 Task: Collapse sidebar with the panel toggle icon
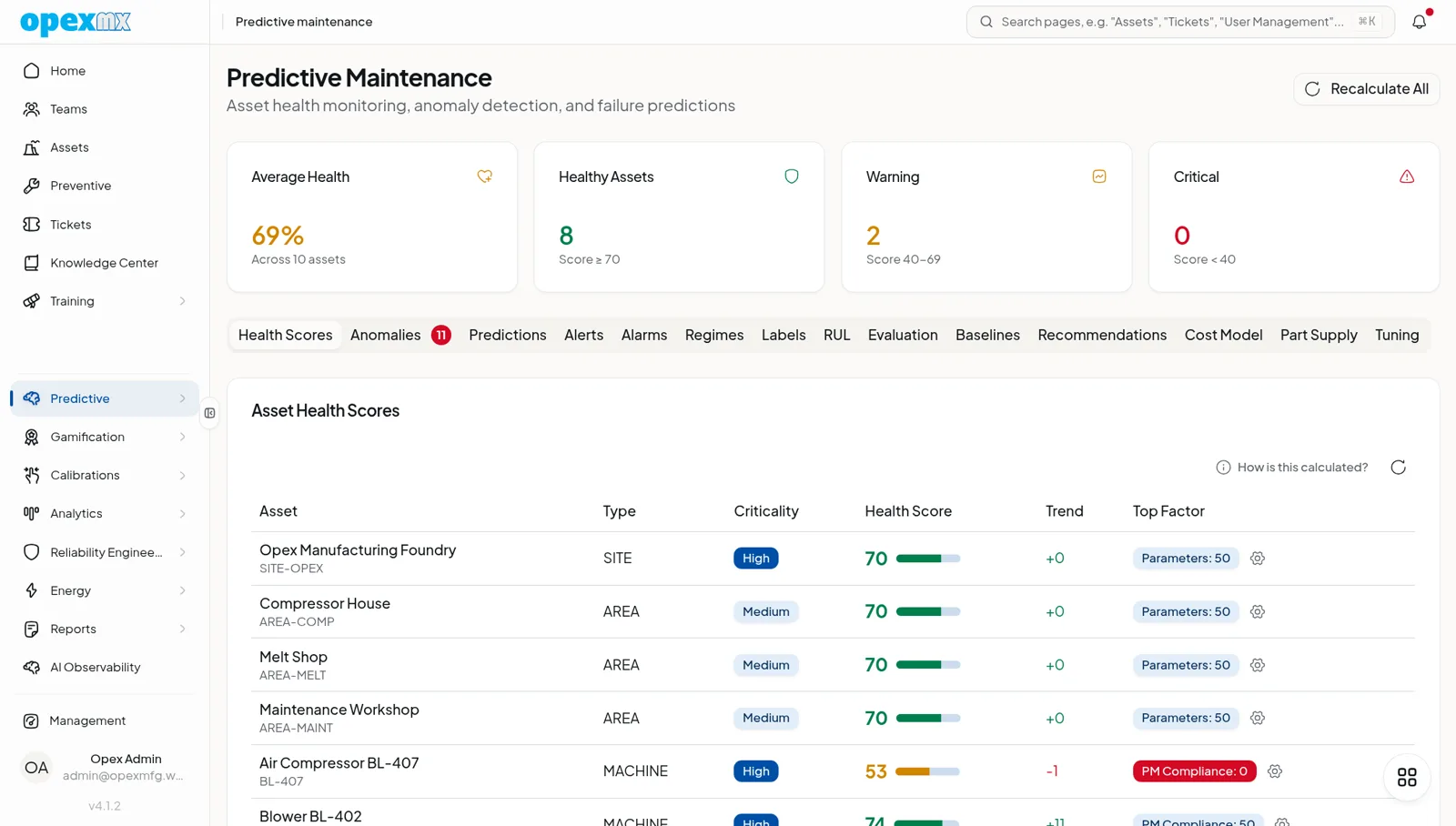tap(210, 413)
